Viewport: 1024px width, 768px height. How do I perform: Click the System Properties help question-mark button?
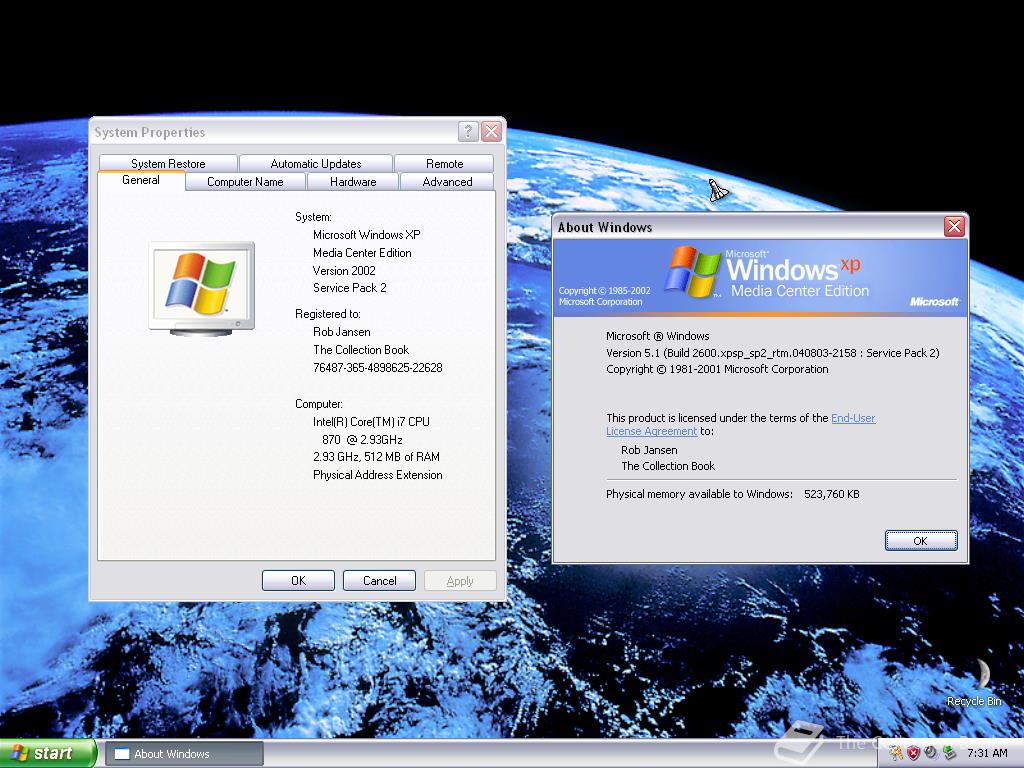[x=468, y=132]
